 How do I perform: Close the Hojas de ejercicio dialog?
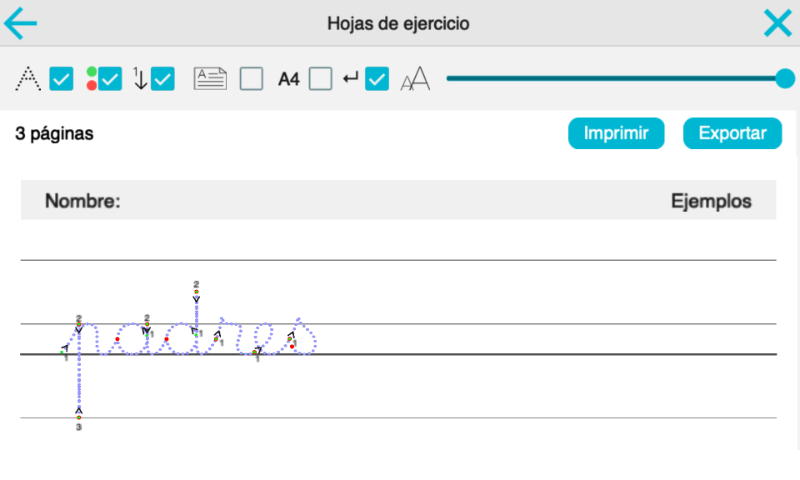[778, 23]
